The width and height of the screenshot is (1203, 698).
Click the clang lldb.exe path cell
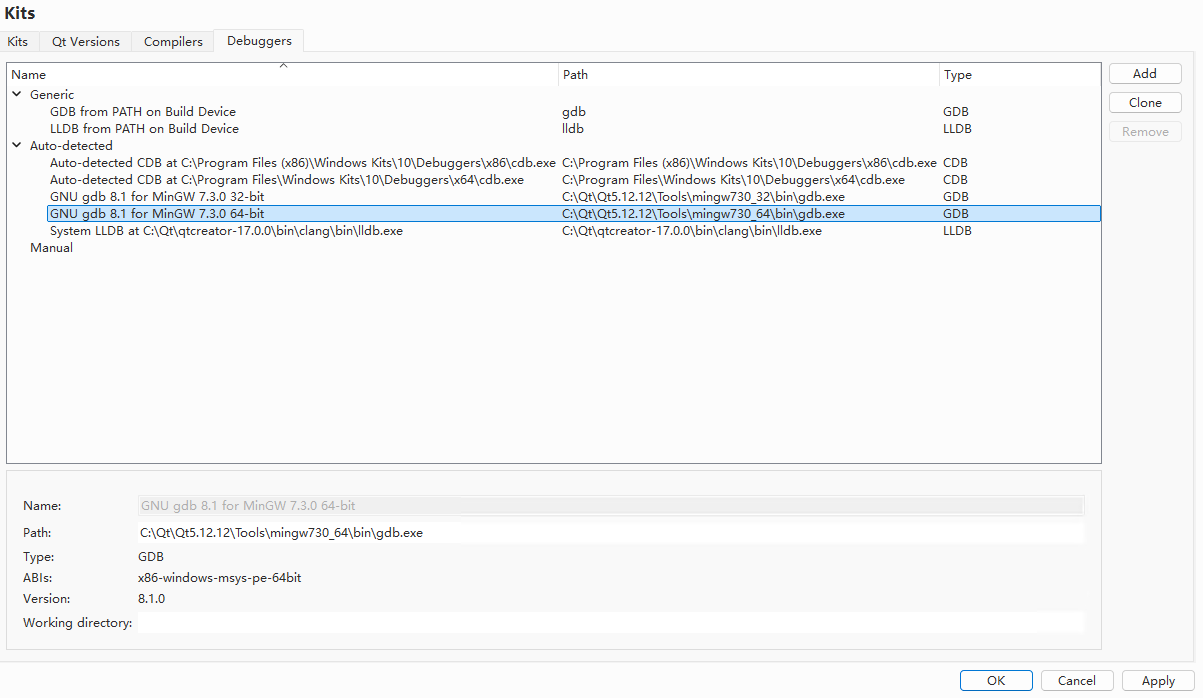[692, 231]
